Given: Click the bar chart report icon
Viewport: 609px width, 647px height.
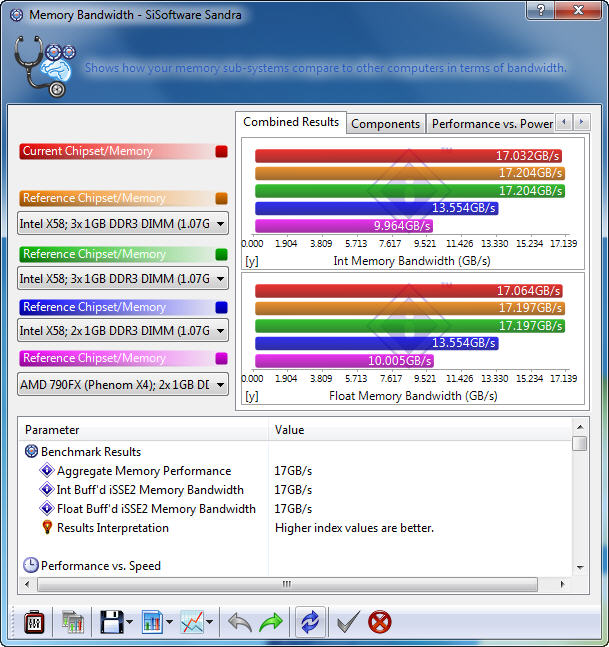Looking at the screenshot, I should [152, 622].
